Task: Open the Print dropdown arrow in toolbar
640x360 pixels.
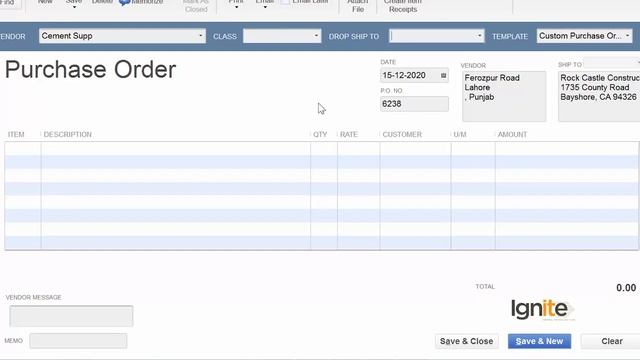Action: (x=236, y=7)
